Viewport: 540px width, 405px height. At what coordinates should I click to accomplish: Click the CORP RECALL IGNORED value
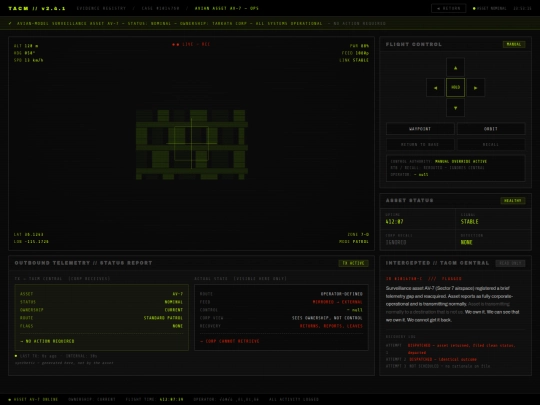point(396,242)
